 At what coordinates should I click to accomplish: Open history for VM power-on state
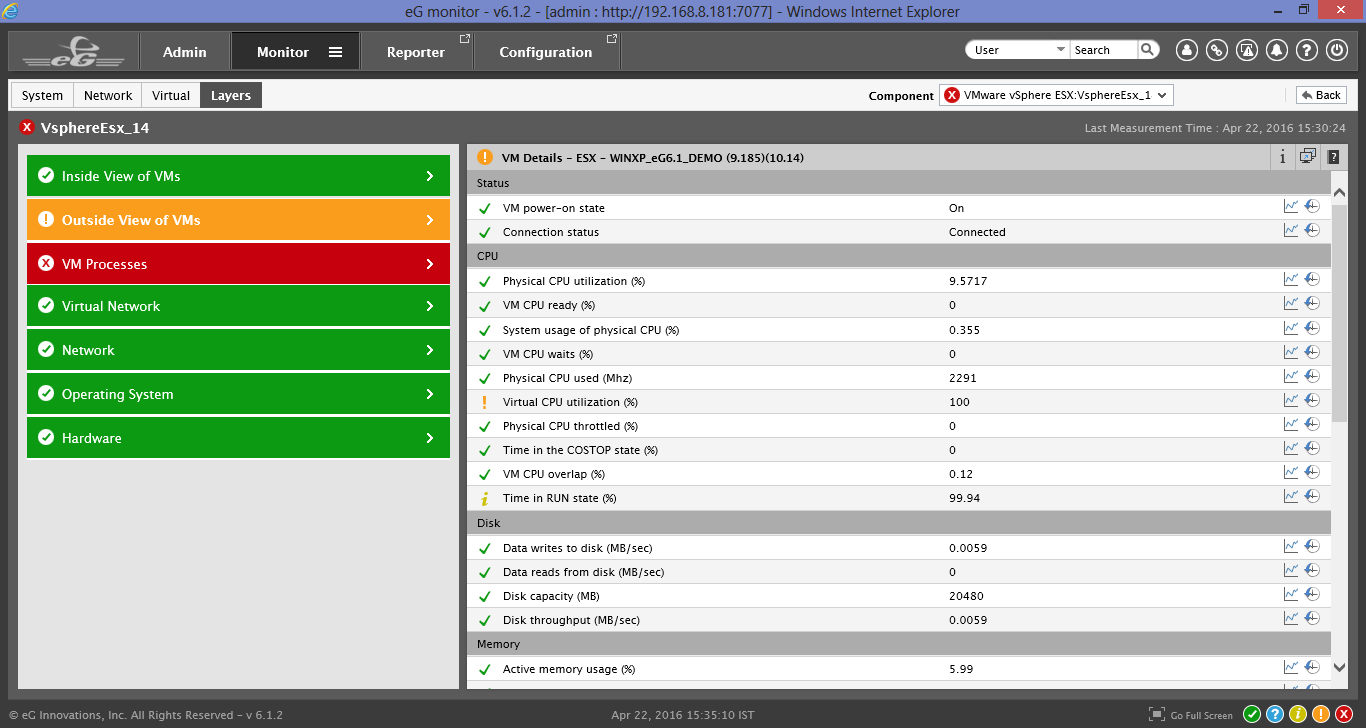click(1312, 206)
